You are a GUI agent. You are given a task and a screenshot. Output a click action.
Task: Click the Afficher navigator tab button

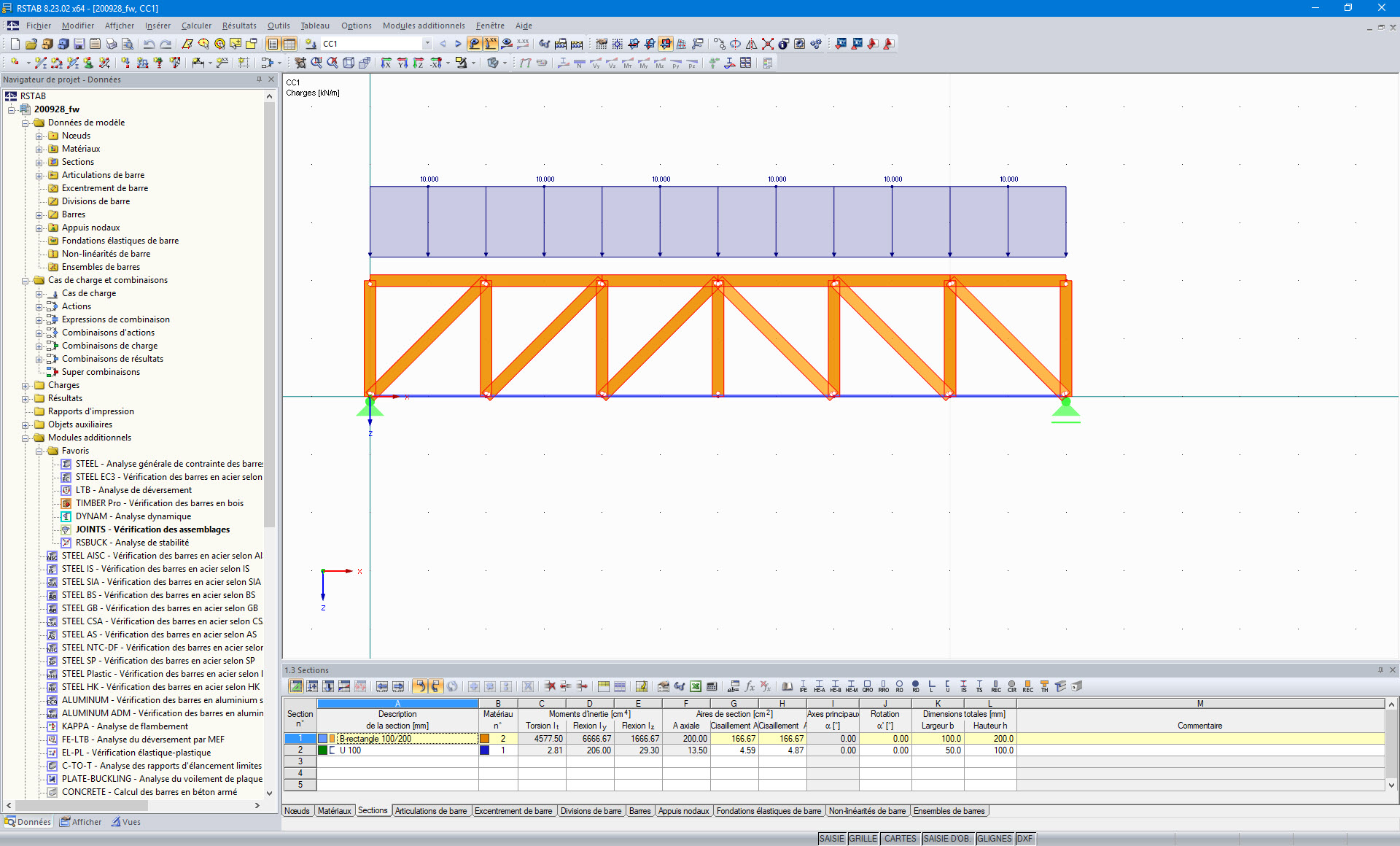[81, 822]
